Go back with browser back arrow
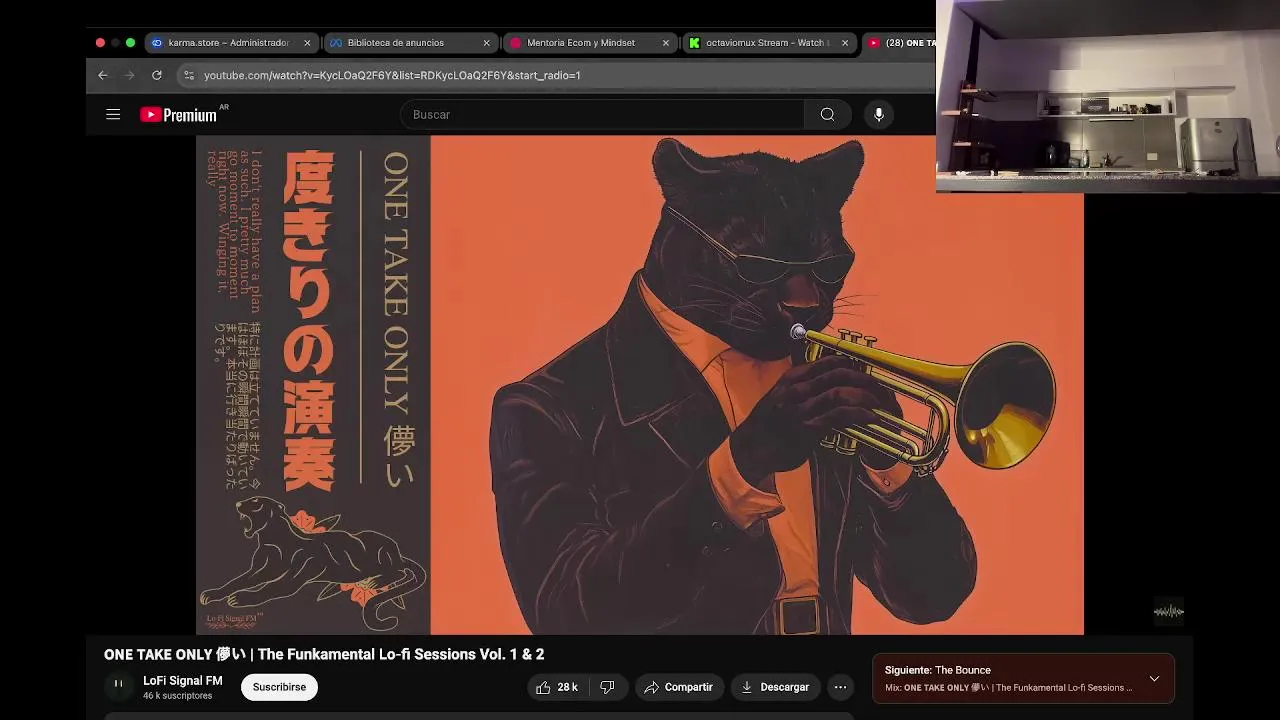The image size is (1280, 720). (103, 75)
